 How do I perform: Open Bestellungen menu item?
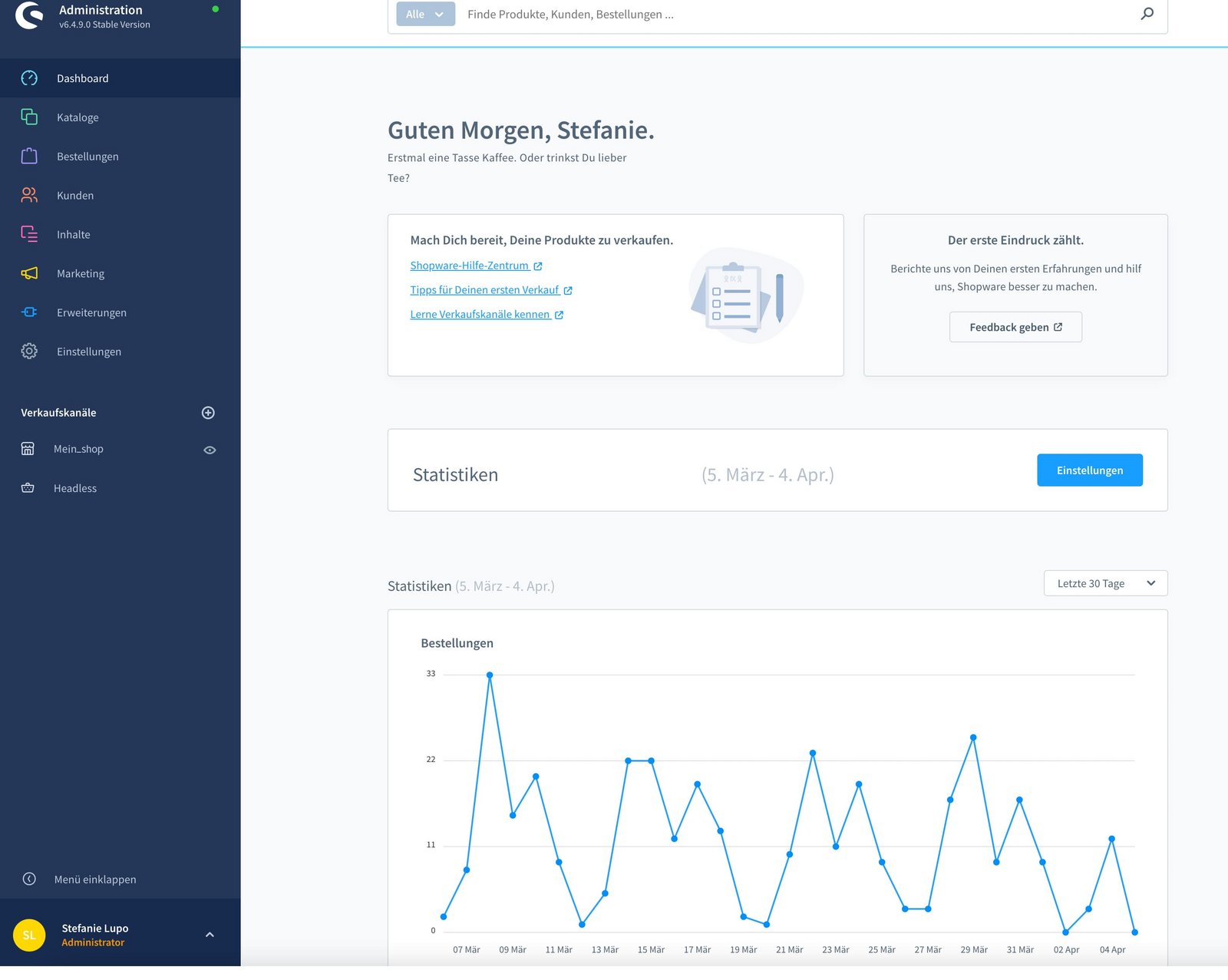(120, 156)
